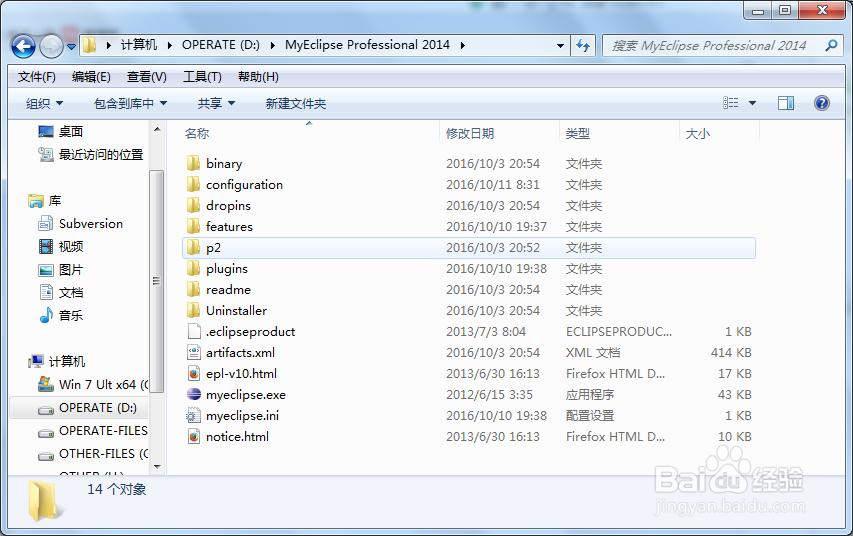853x536 pixels.
Task: Go back with the blue Back arrow
Action: pyautogui.click(x=23, y=46)
